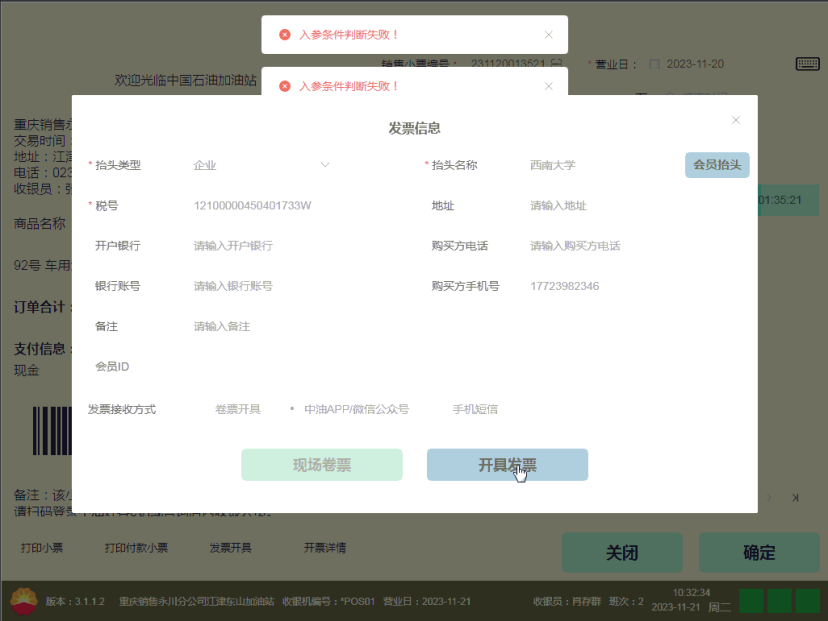Click the 会员抬头 button
Viewport: 828px width, 621px height.
coord(717,165)
